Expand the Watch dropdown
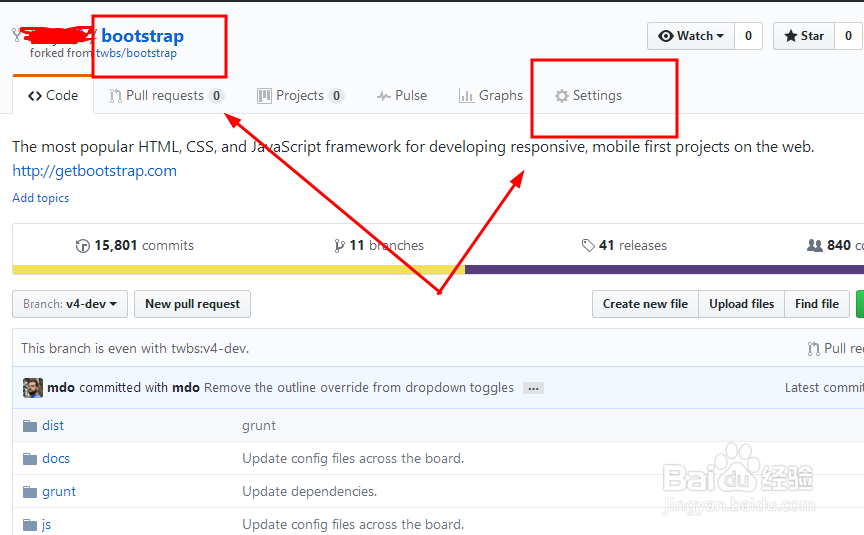The height and width of the screenshot is (535, 864). pyautogui.click(x=691, y=36)
